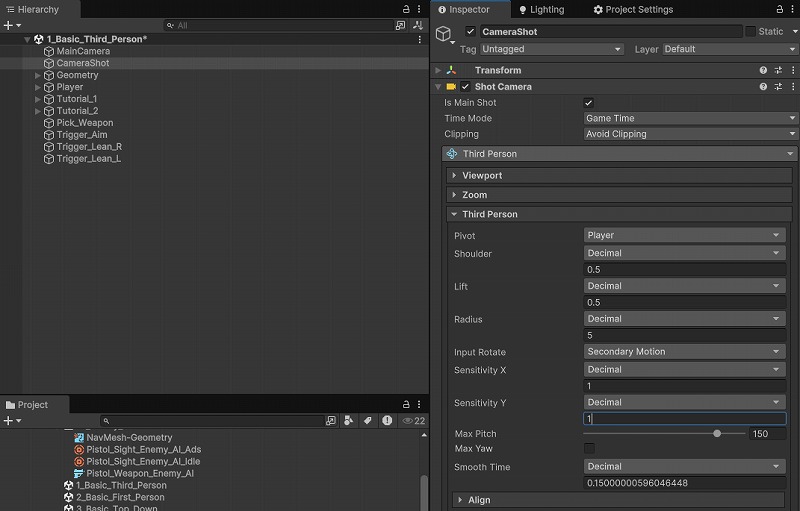Expand the Player object in Hierarchy
Viewport: 800px width, 511px height.
point(37,87)
